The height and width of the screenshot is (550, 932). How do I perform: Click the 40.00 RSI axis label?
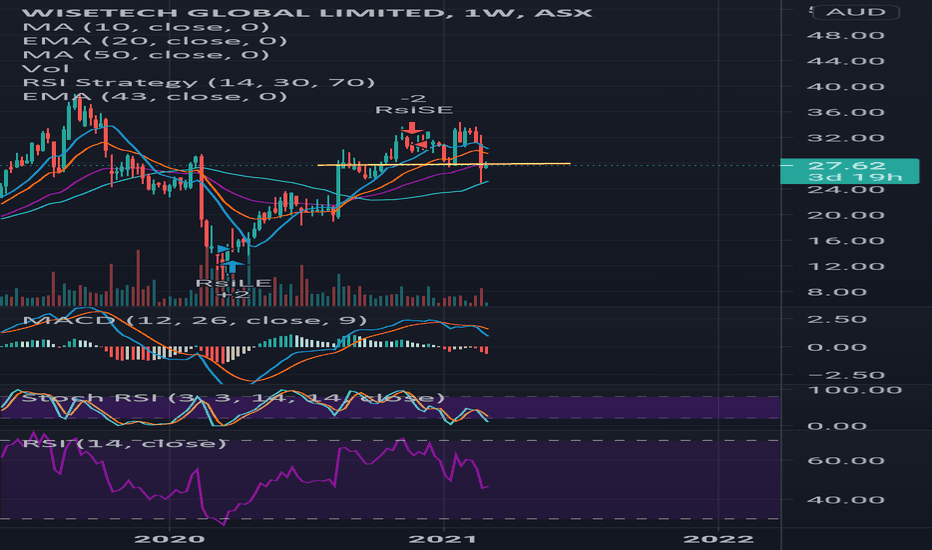(845, 500)
